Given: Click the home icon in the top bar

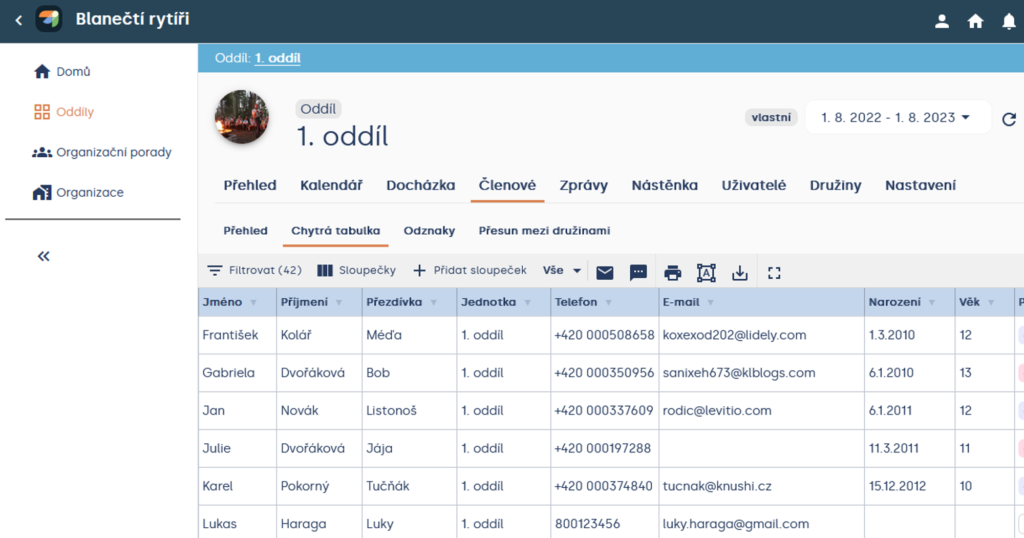Looking at the screenshot, I should (x=975, y=22).
